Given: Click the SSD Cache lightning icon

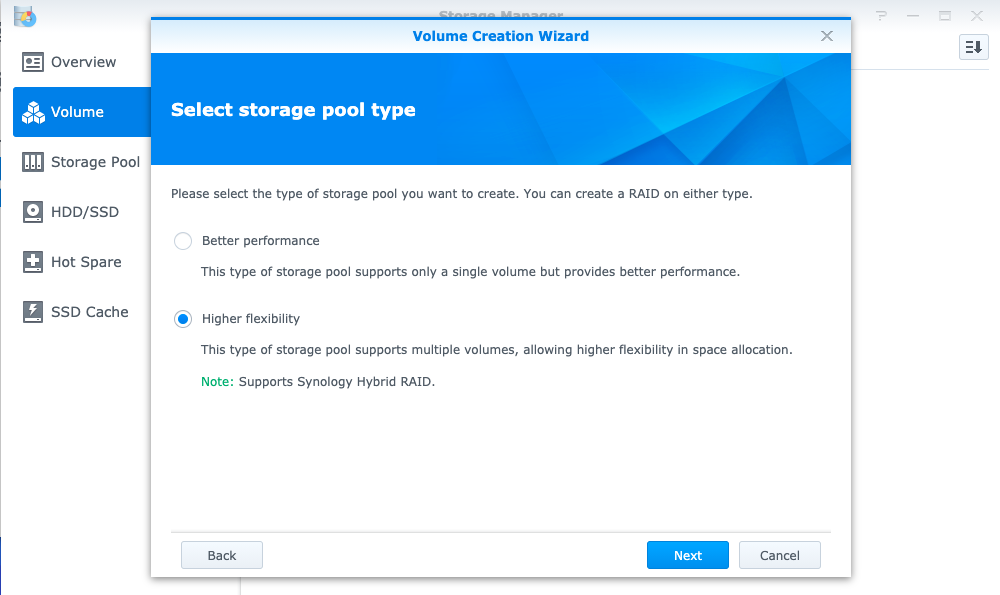Looking at the screenshot, I should (33, 312).
